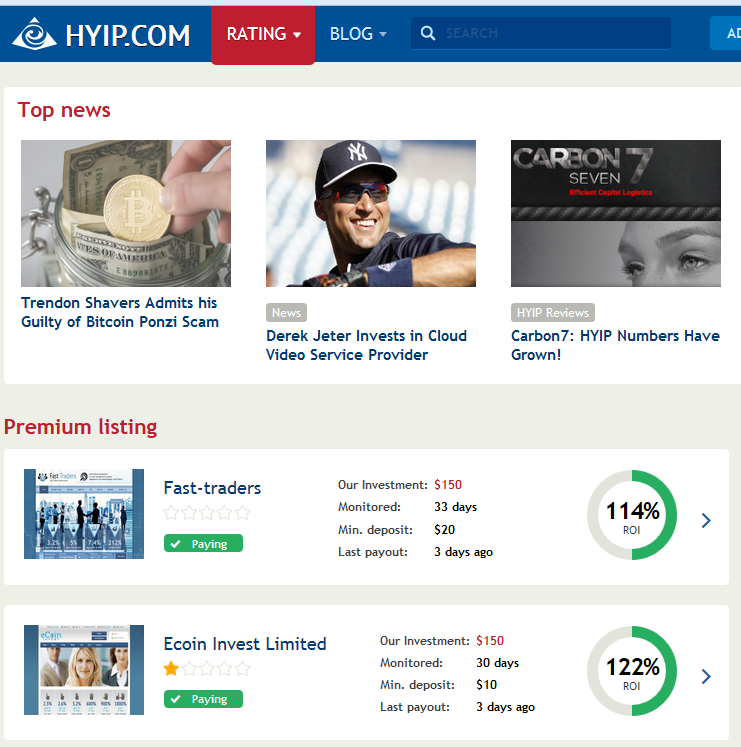Rate Fast-traders with second star
Screen dimensions: 741x747
tap(189, 513)
